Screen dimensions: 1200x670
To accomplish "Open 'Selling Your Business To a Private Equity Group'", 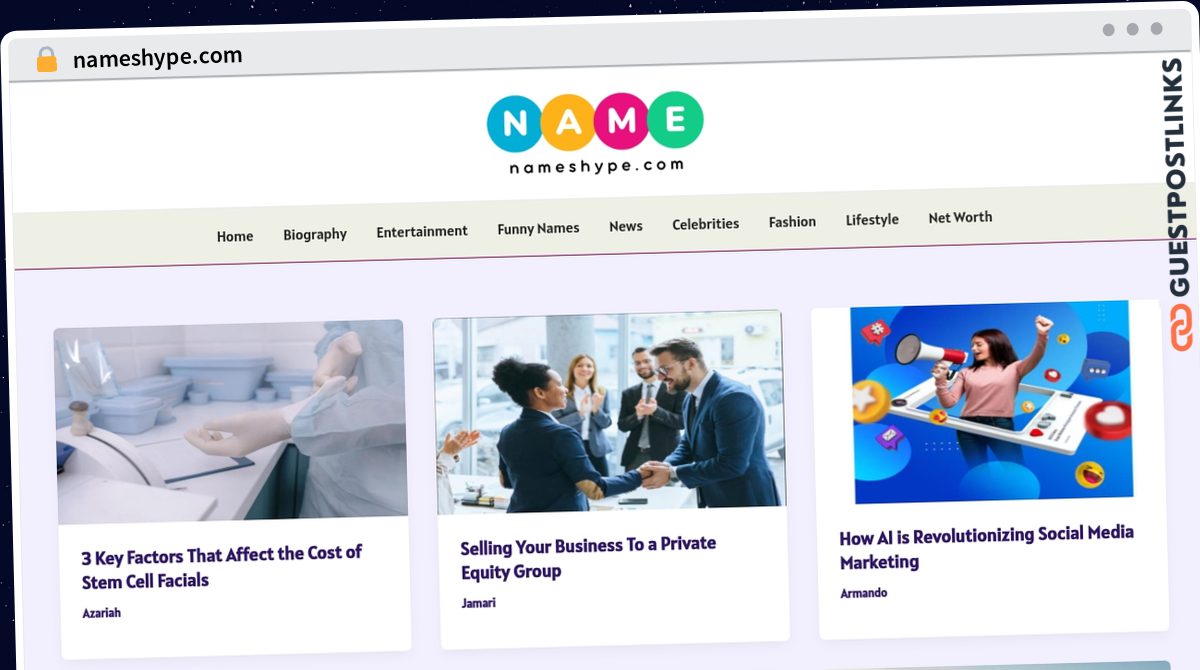I will (588, 558).
